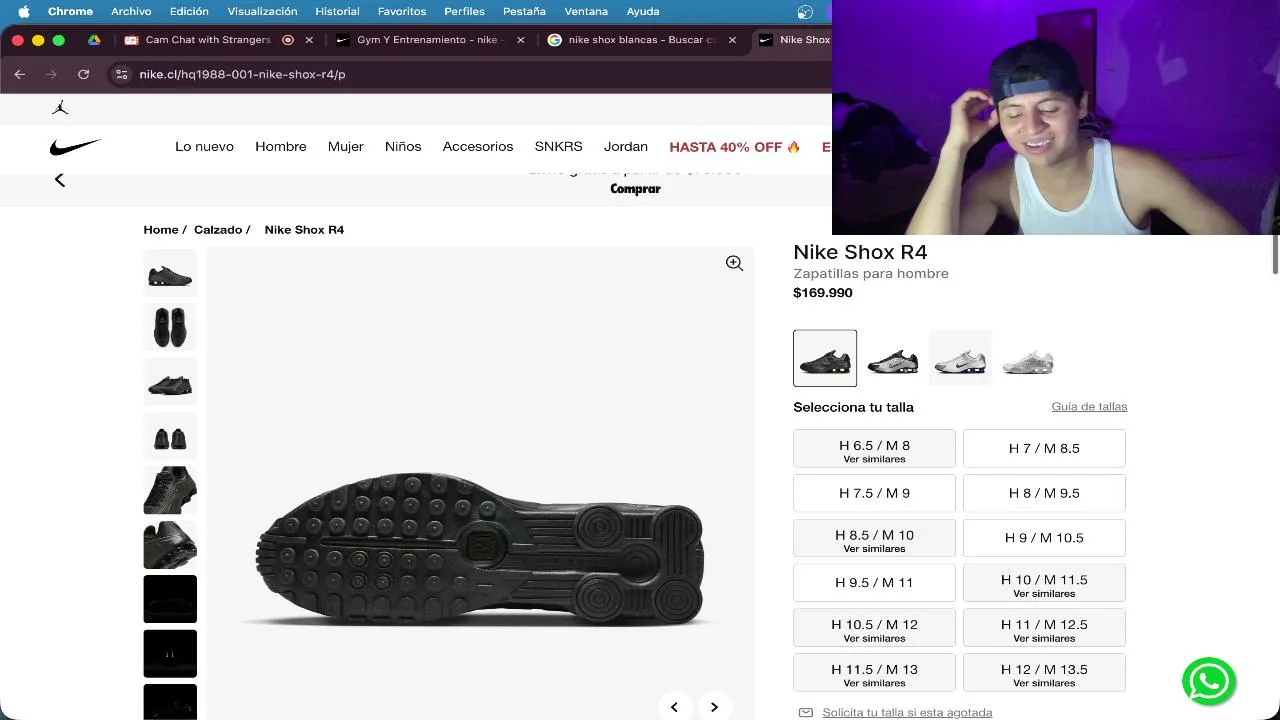Show the next product image arrow
Viewport: 1280px width, 720px height.
pyautogui.click(x=714, y=707)
